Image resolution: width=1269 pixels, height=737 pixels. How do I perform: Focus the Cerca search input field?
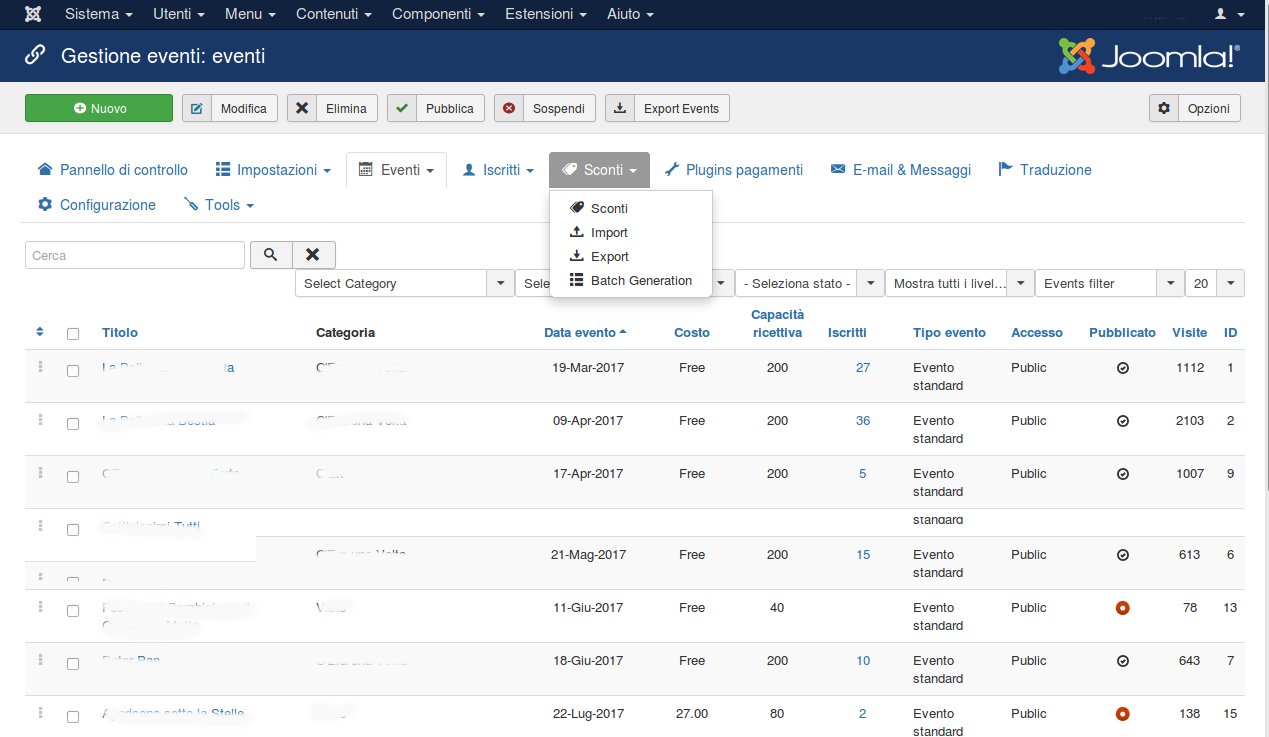(135, 255)
